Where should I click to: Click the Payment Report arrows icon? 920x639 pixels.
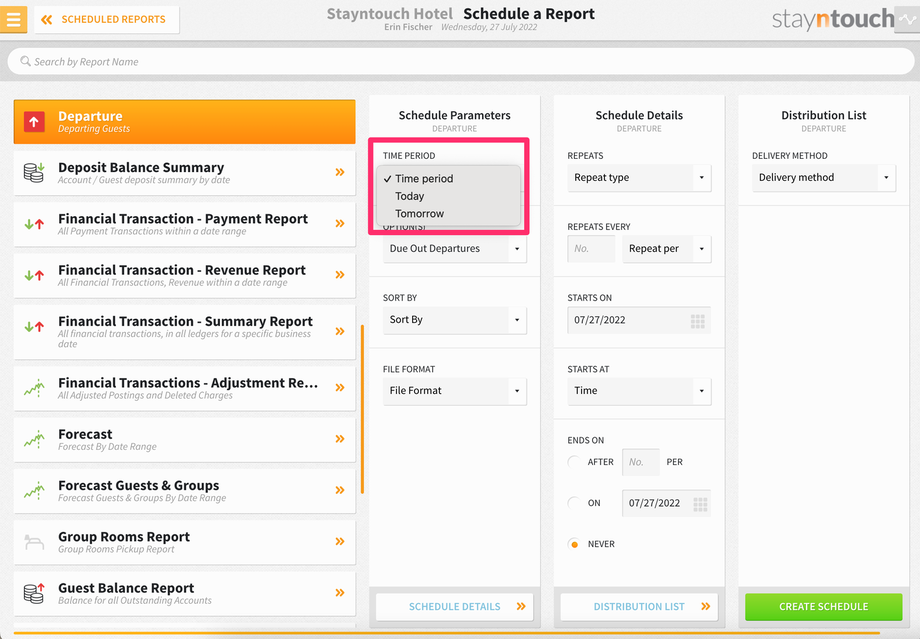click(34, 224)
